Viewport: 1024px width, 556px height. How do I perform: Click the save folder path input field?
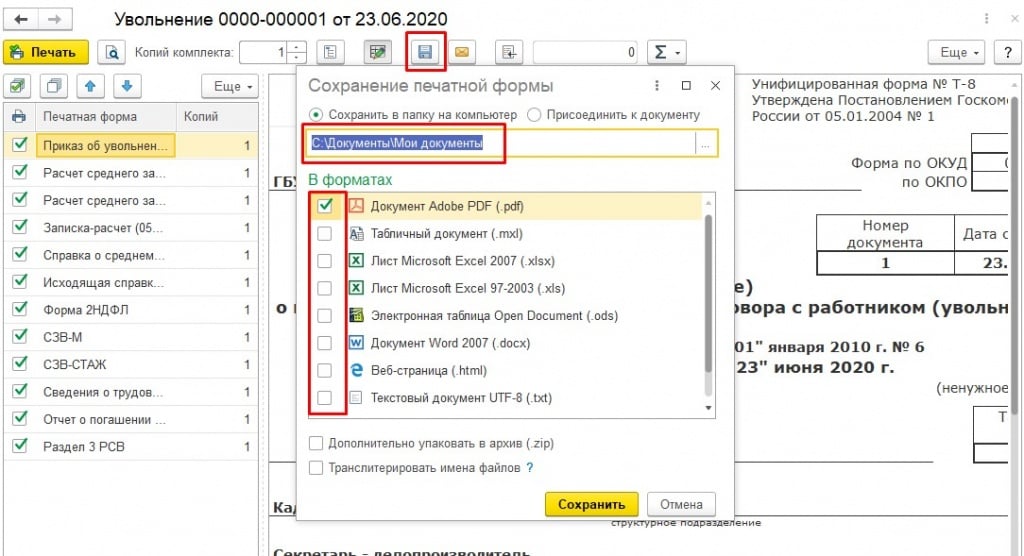click(x=500, y=144)
